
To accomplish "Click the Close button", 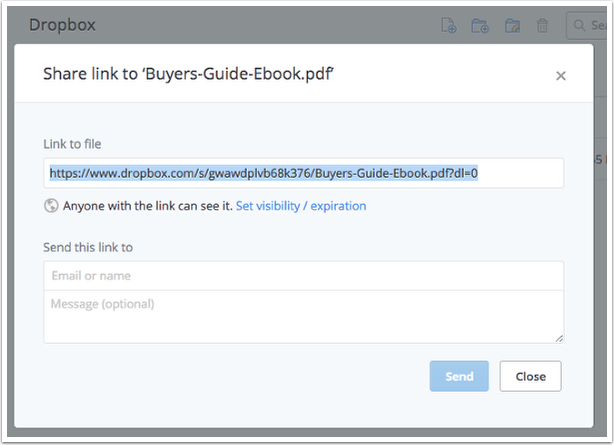I will point(530,376).
